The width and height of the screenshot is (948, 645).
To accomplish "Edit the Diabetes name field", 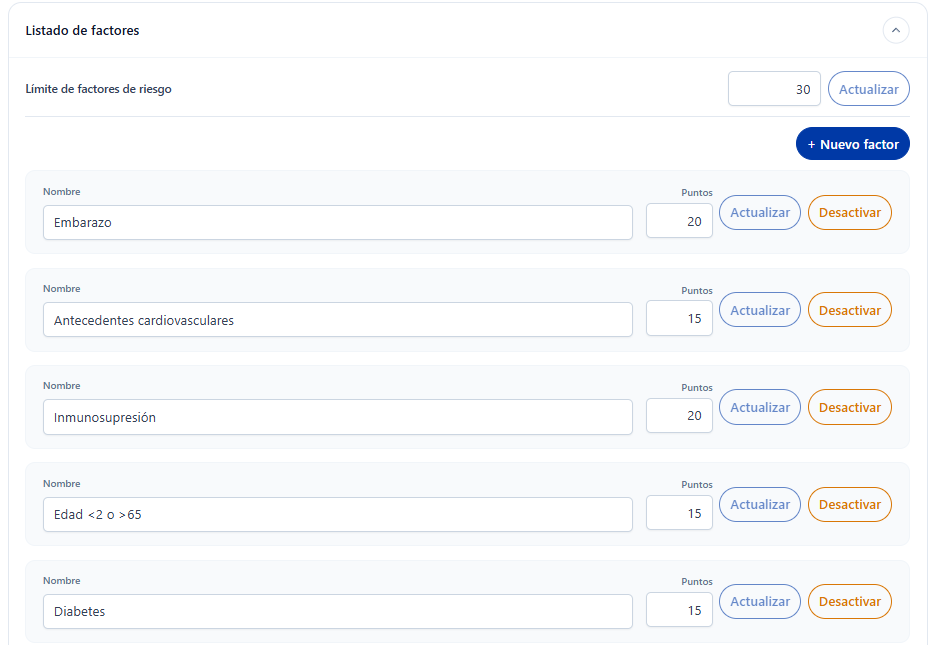I will [x=337, y=611].
